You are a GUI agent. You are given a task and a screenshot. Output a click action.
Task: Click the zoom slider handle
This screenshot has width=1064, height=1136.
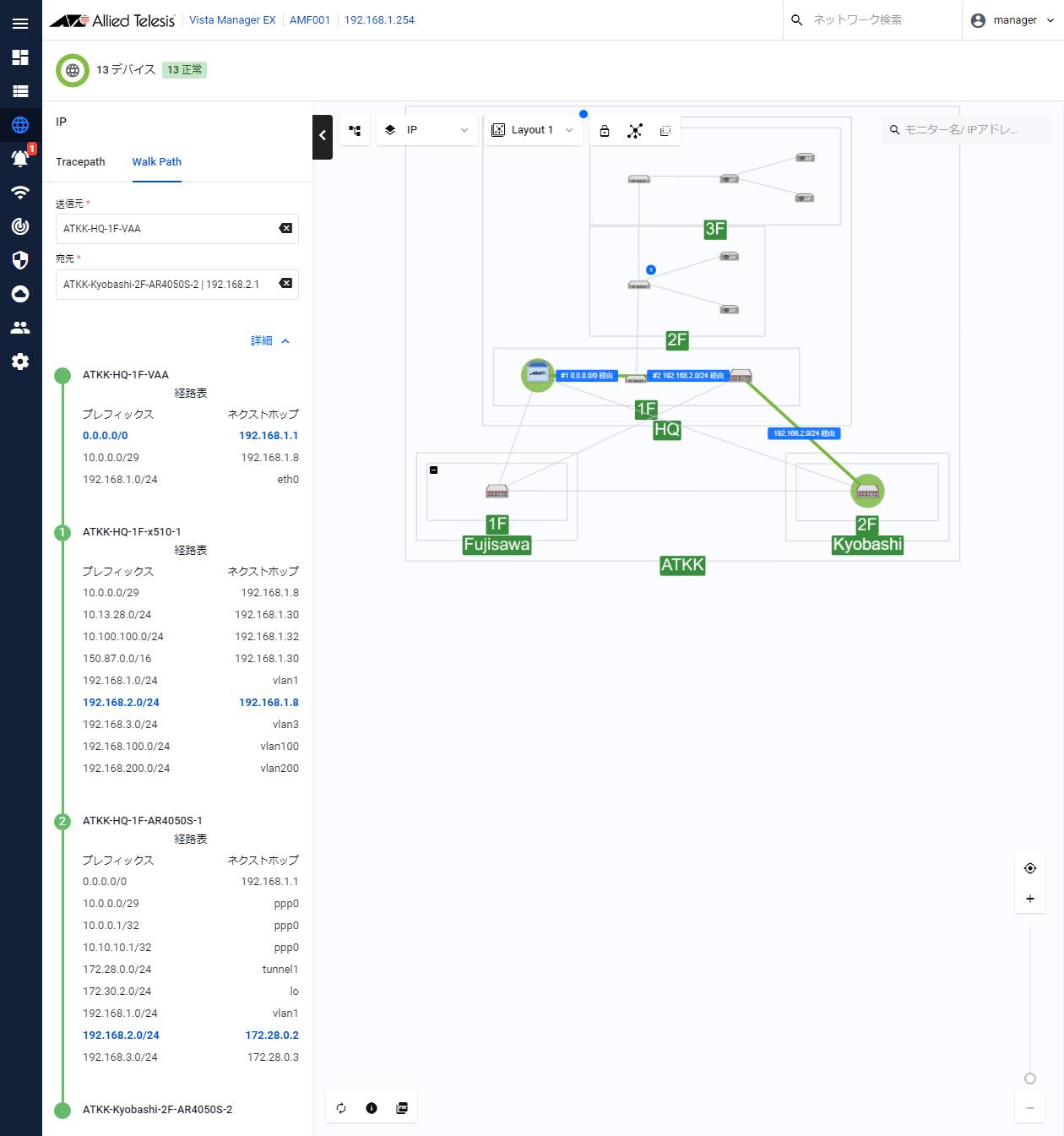tap(1030, 1079)
